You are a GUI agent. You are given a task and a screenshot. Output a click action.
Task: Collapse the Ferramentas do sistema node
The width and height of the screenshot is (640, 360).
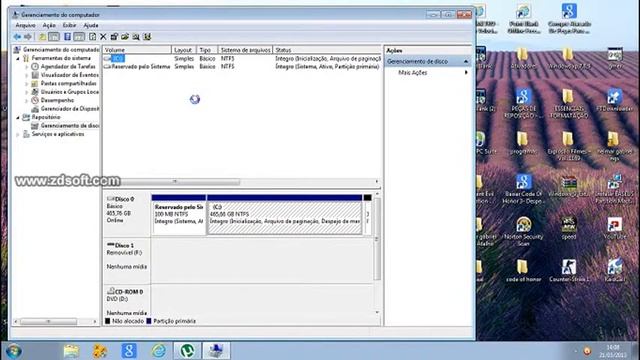(18, 58)
